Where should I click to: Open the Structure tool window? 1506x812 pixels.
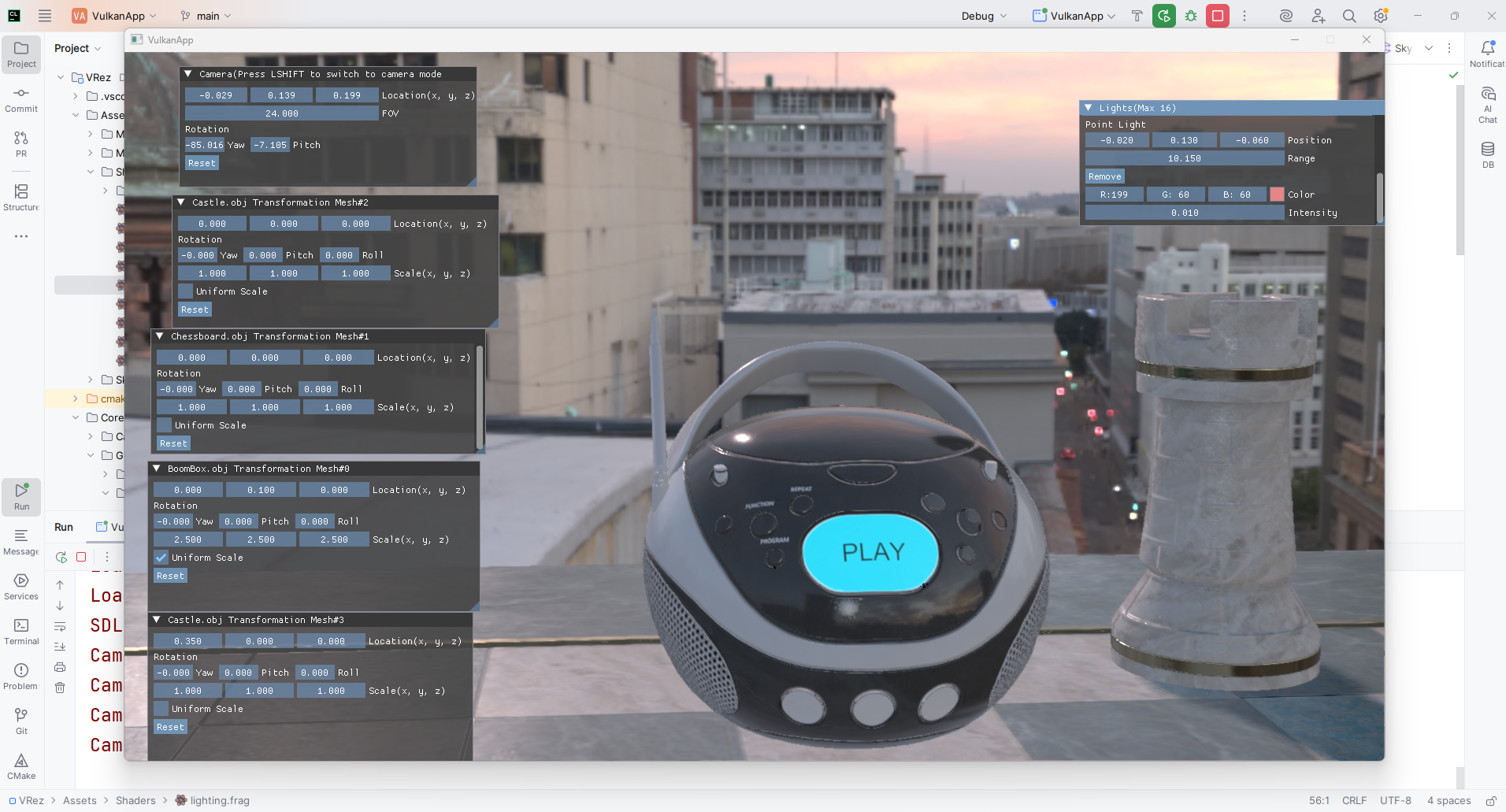pos(21,197)
